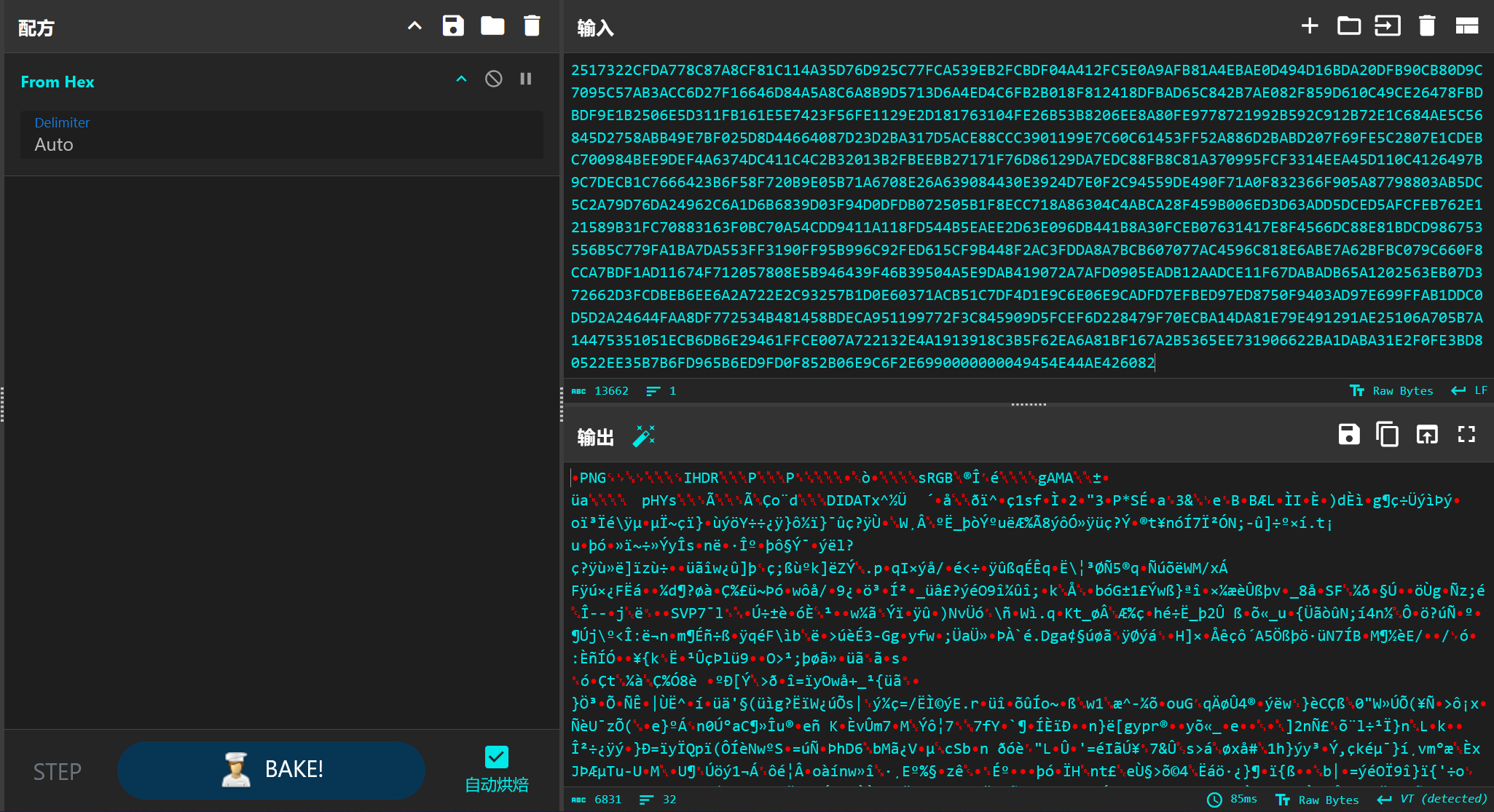1494x812 pixels.
Task: Reset input pane layout
Action: [1466, 26]
